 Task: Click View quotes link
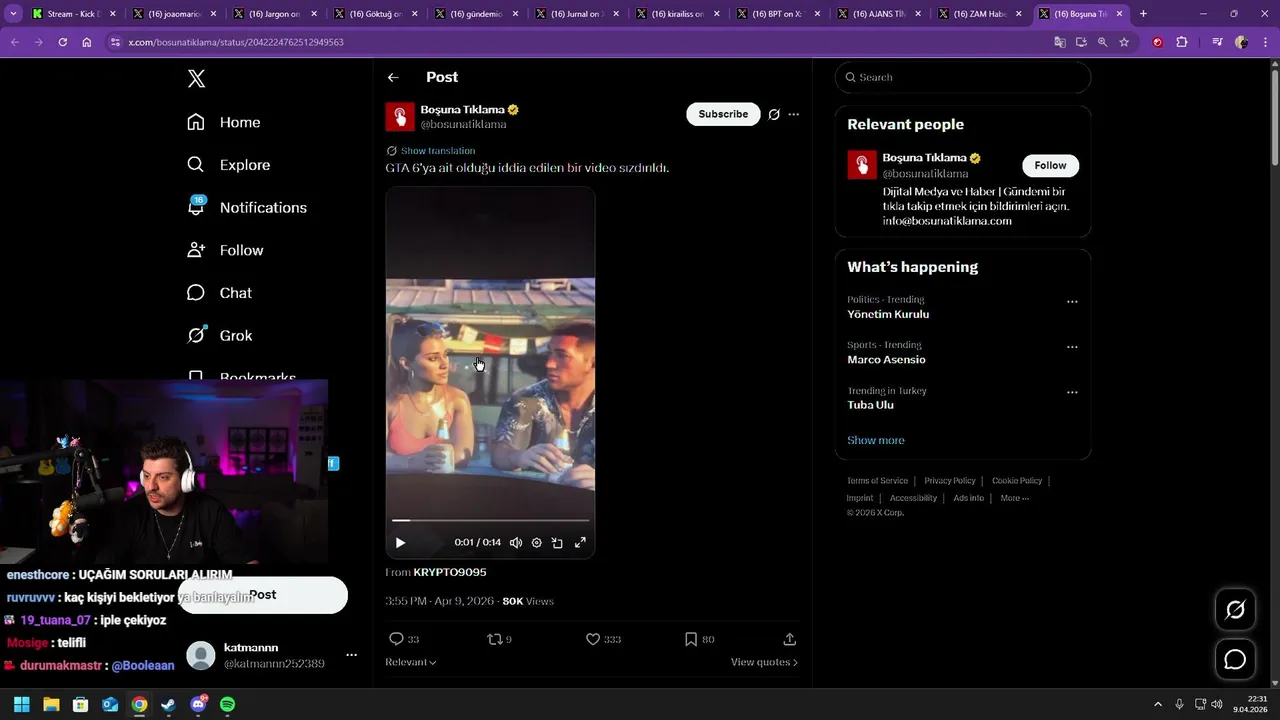click(764, 662)
